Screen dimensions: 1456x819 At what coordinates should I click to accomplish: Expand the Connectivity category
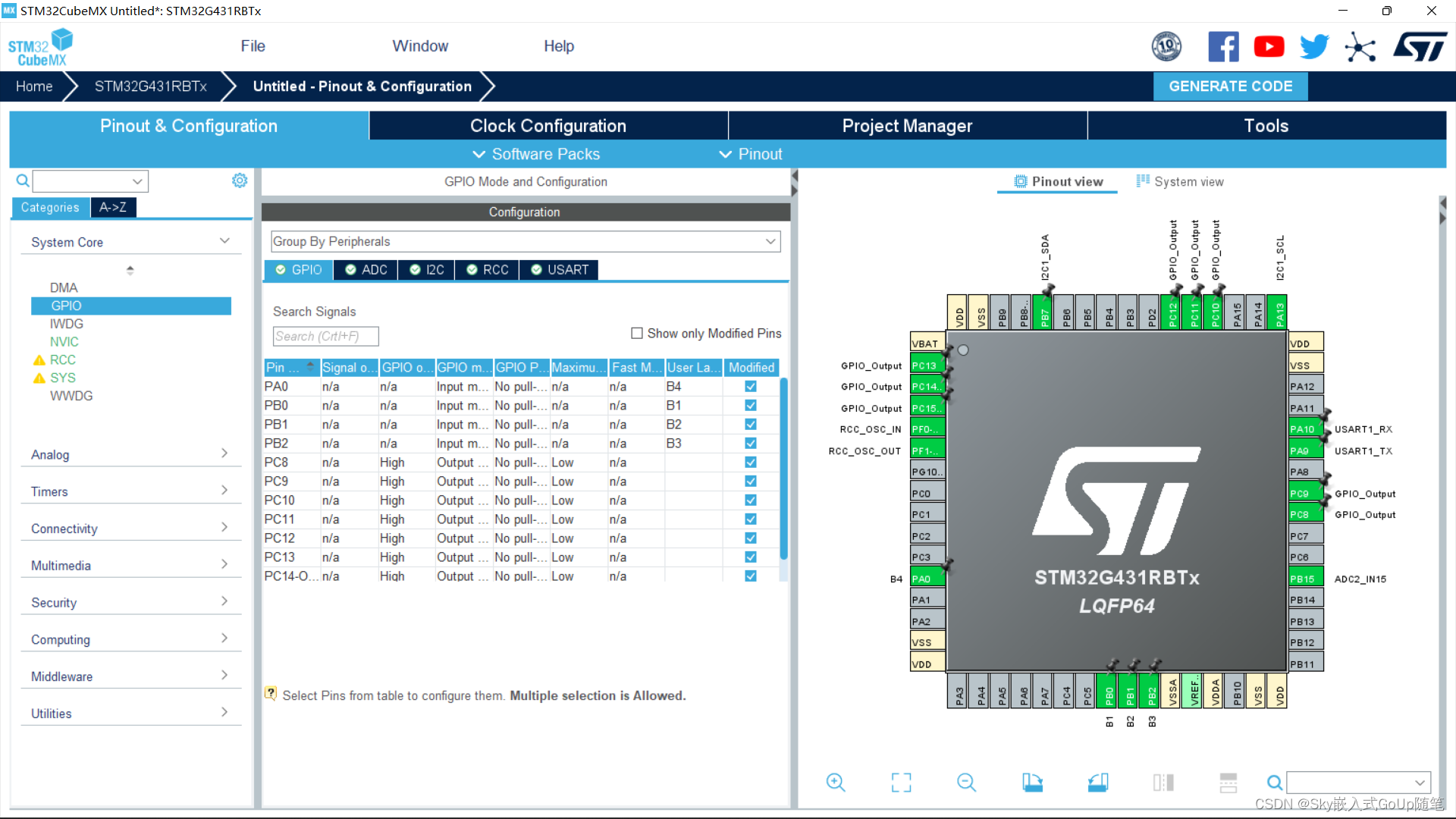130,529
